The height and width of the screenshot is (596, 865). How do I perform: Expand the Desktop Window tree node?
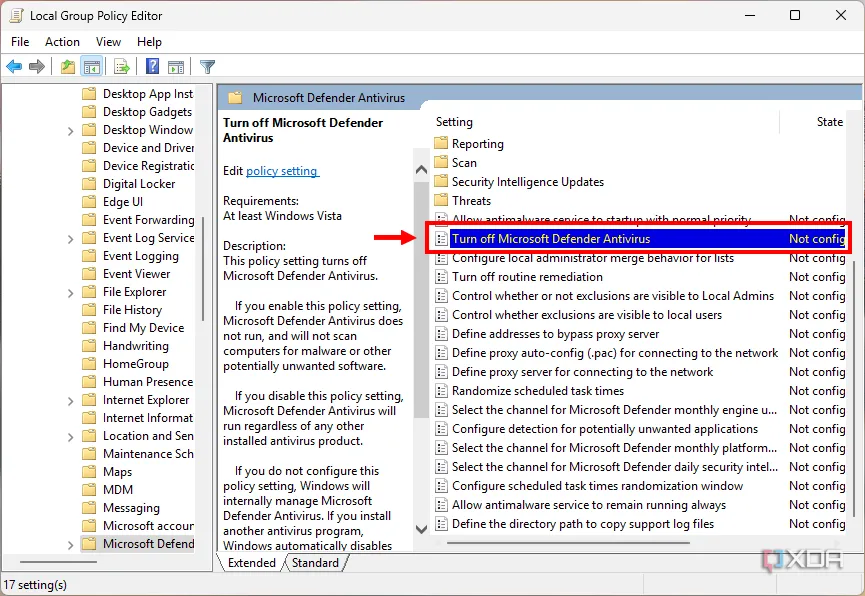coord(70,131)
